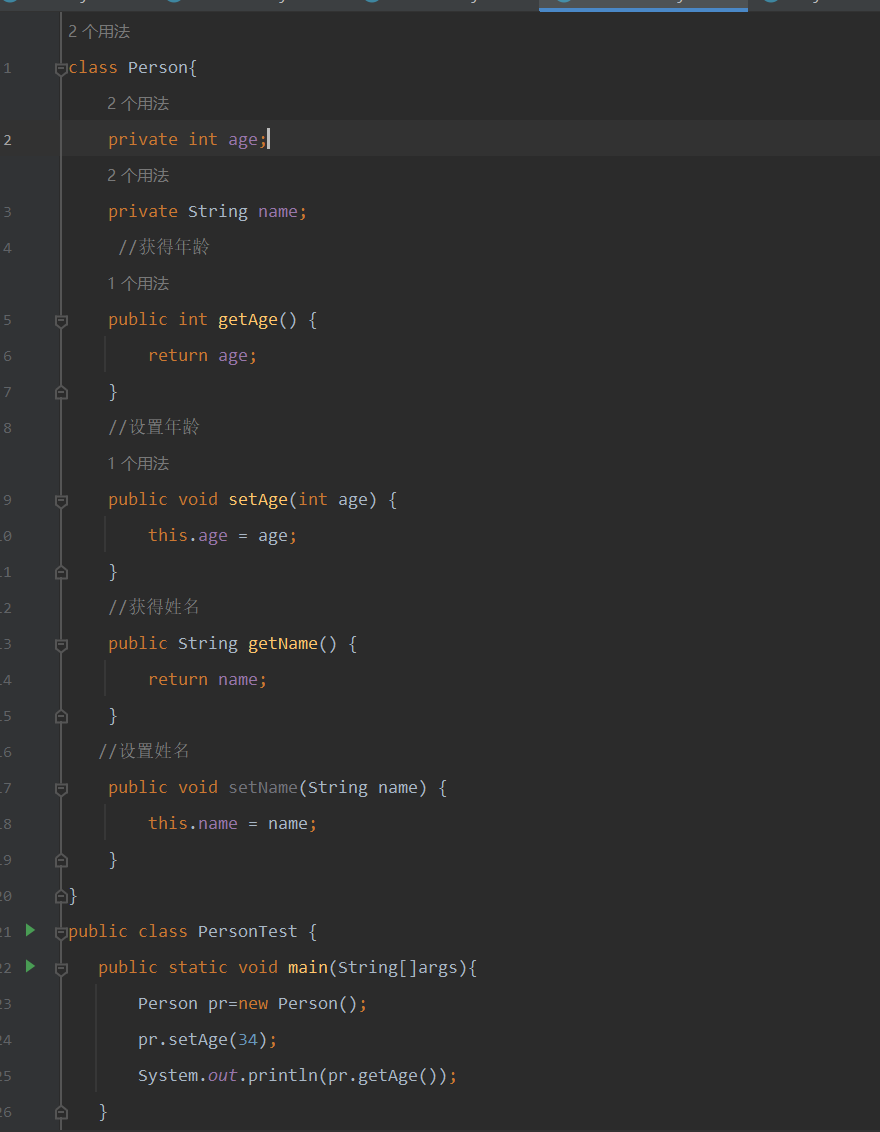
Task: Click fold-end marker at setAge's closing brace
Action: coord(61,572)
